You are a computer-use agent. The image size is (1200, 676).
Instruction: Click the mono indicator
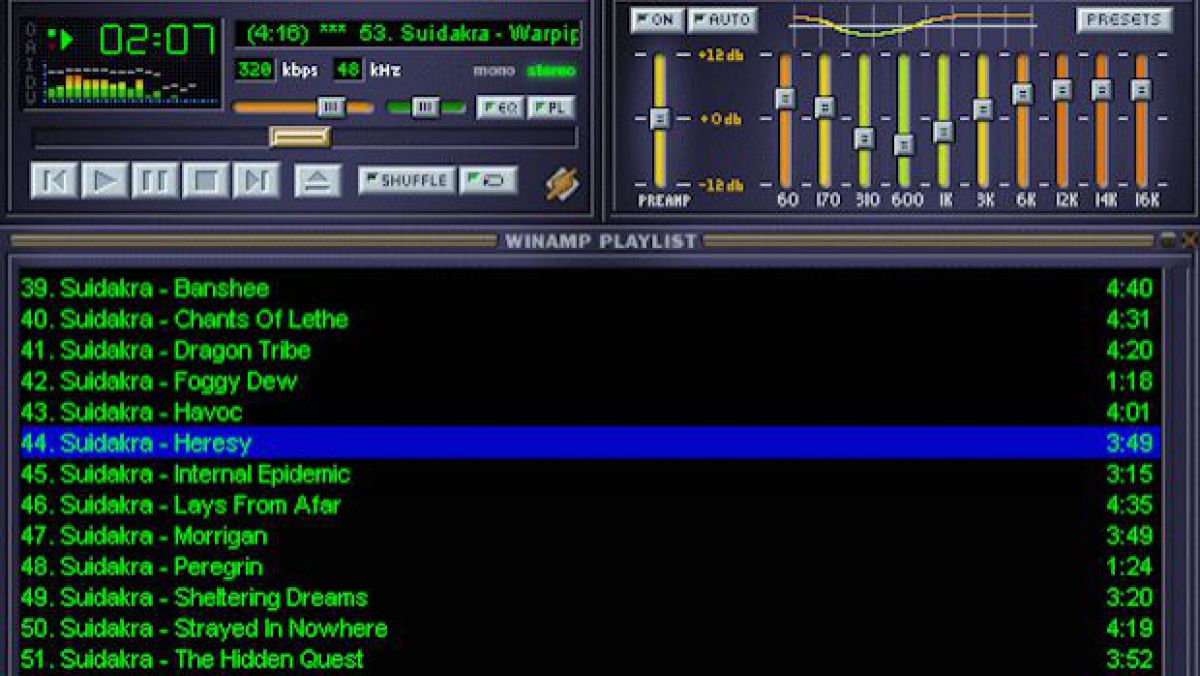click(x=493, y=71)
